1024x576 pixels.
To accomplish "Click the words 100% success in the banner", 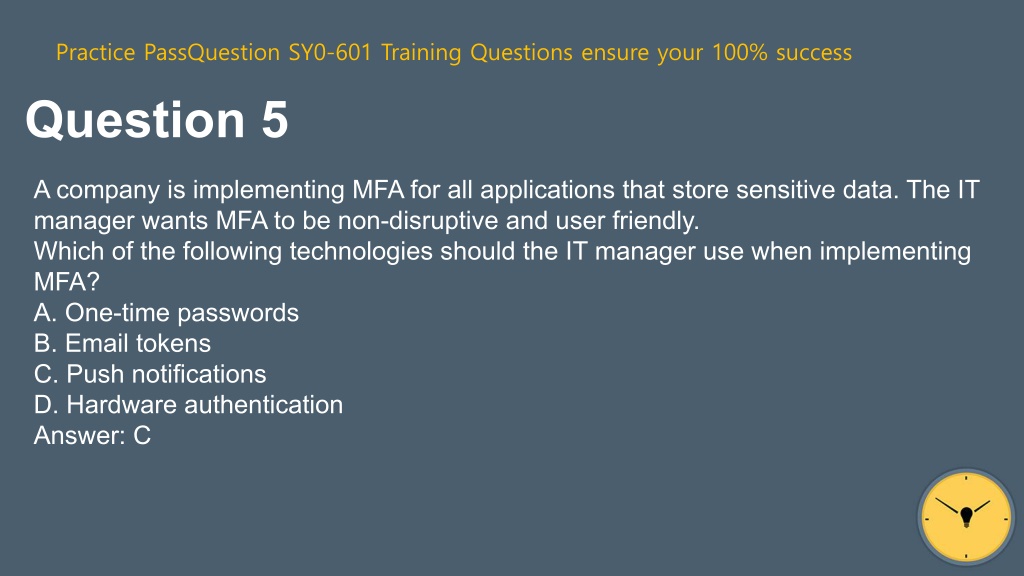I will [x=782, y=52].
